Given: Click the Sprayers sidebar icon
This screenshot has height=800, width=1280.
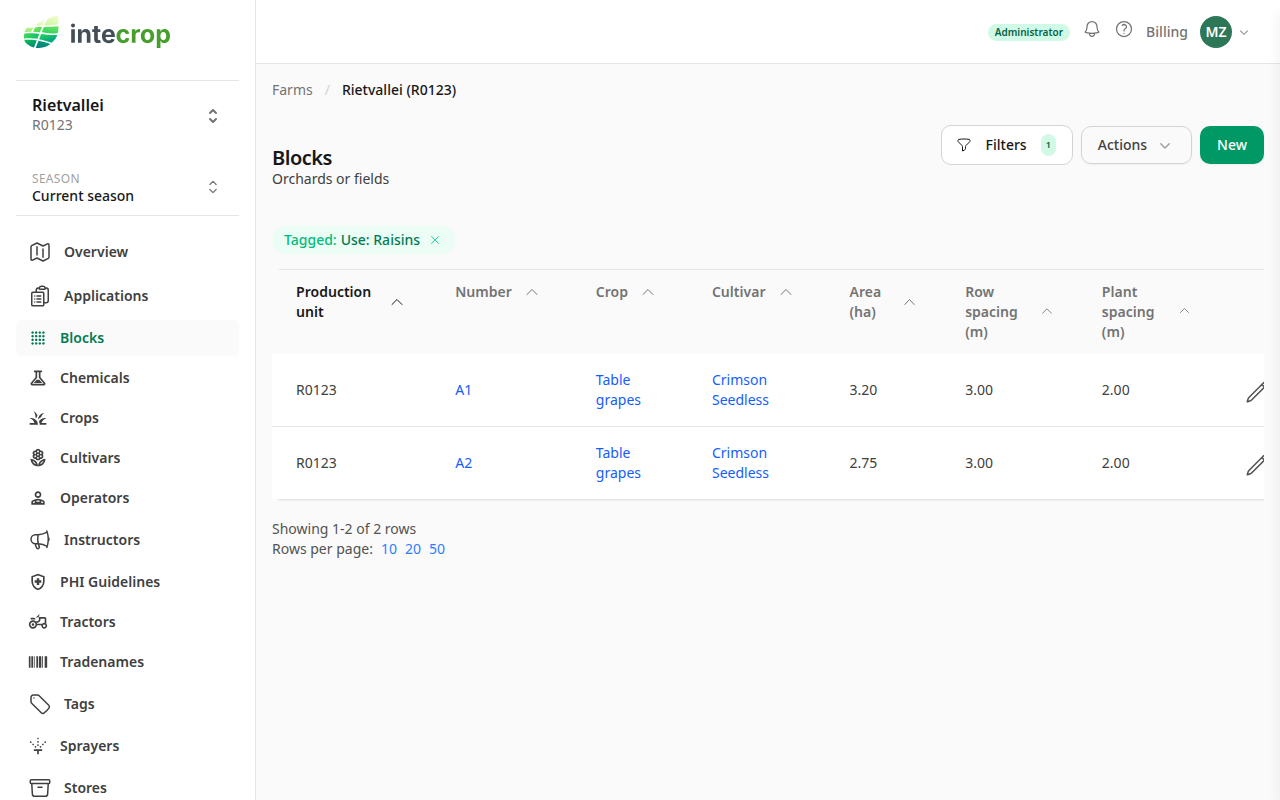Looking at the screenshot, I should [x=38, y=746].
